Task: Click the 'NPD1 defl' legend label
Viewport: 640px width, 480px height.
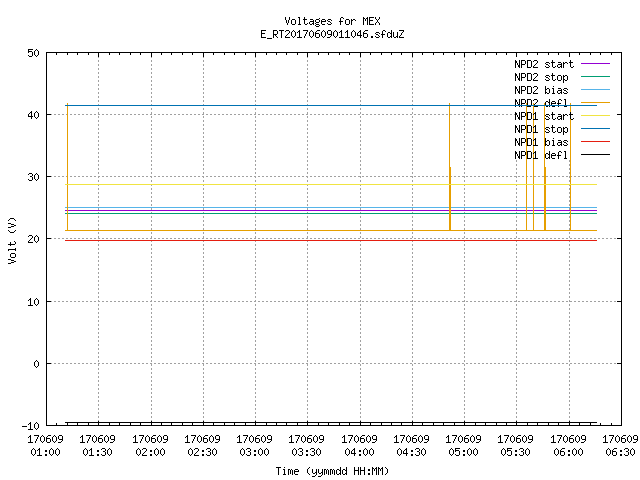Action: point(541,155)
